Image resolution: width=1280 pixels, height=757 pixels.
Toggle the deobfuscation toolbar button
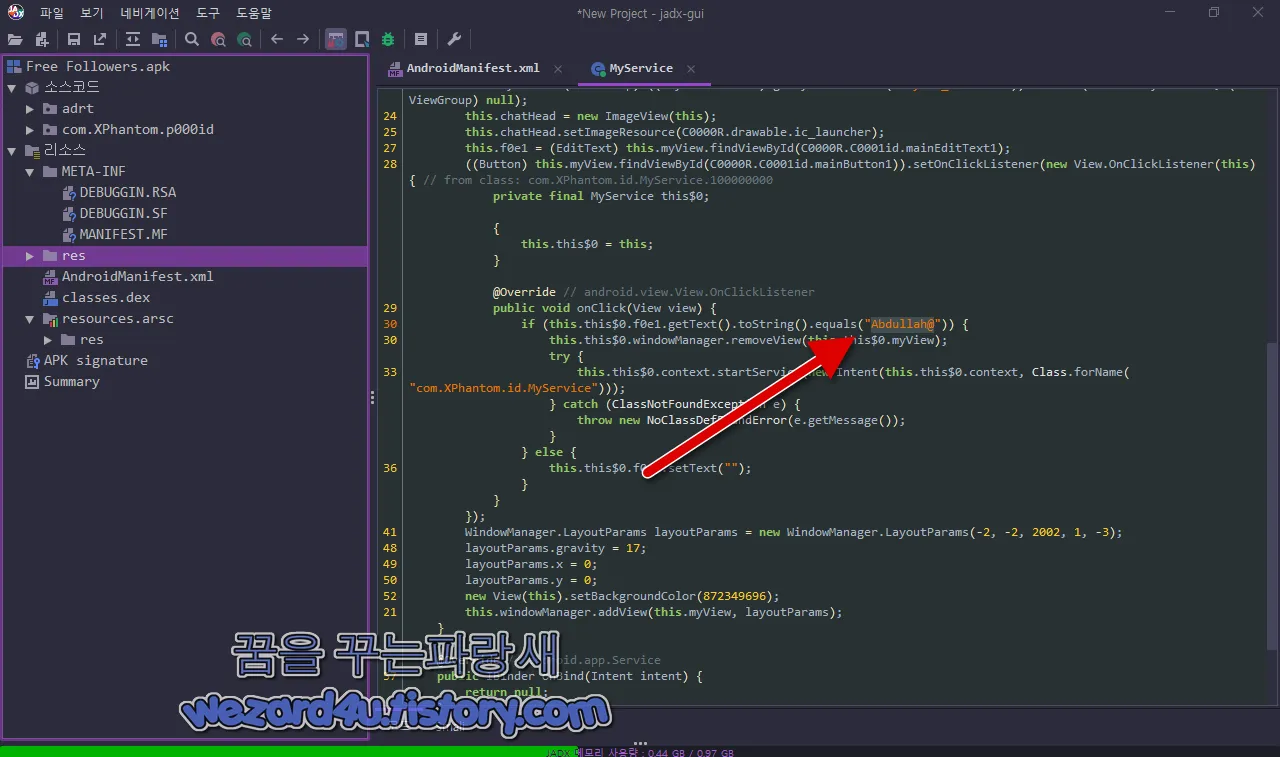coord(336,39)
